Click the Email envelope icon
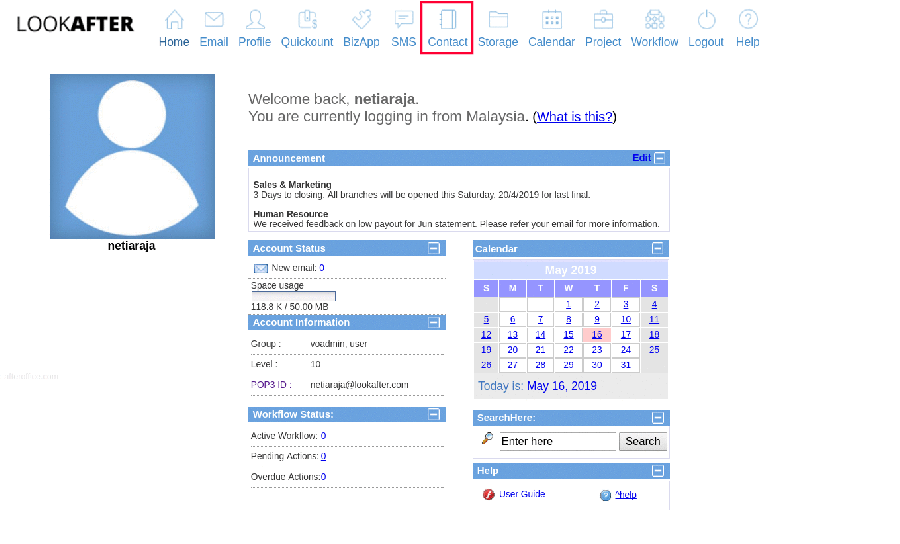 [214, 19]
